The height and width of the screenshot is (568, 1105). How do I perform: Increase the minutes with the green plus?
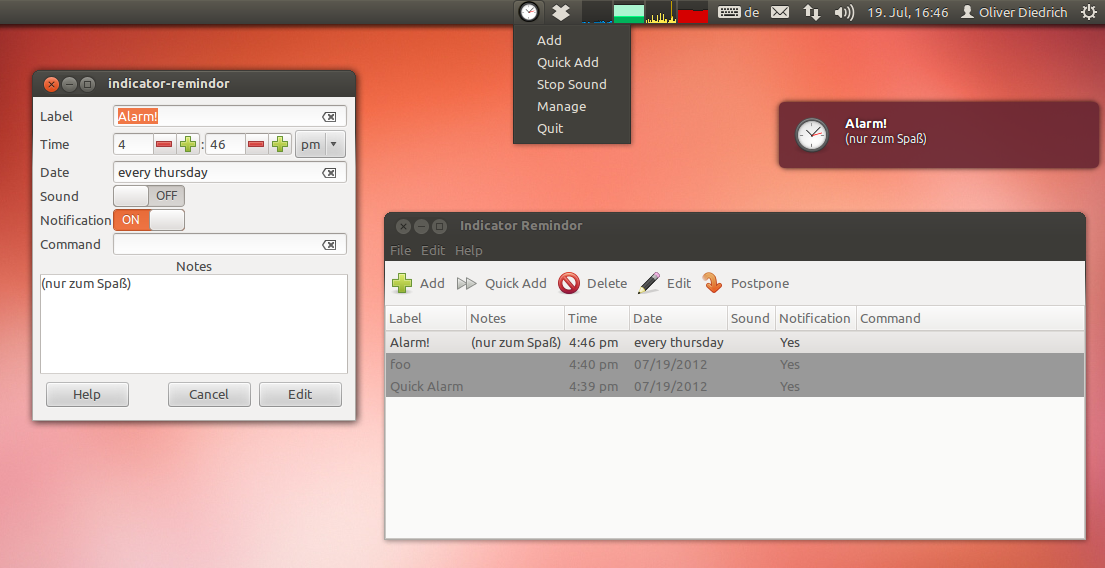coord(280,144)
